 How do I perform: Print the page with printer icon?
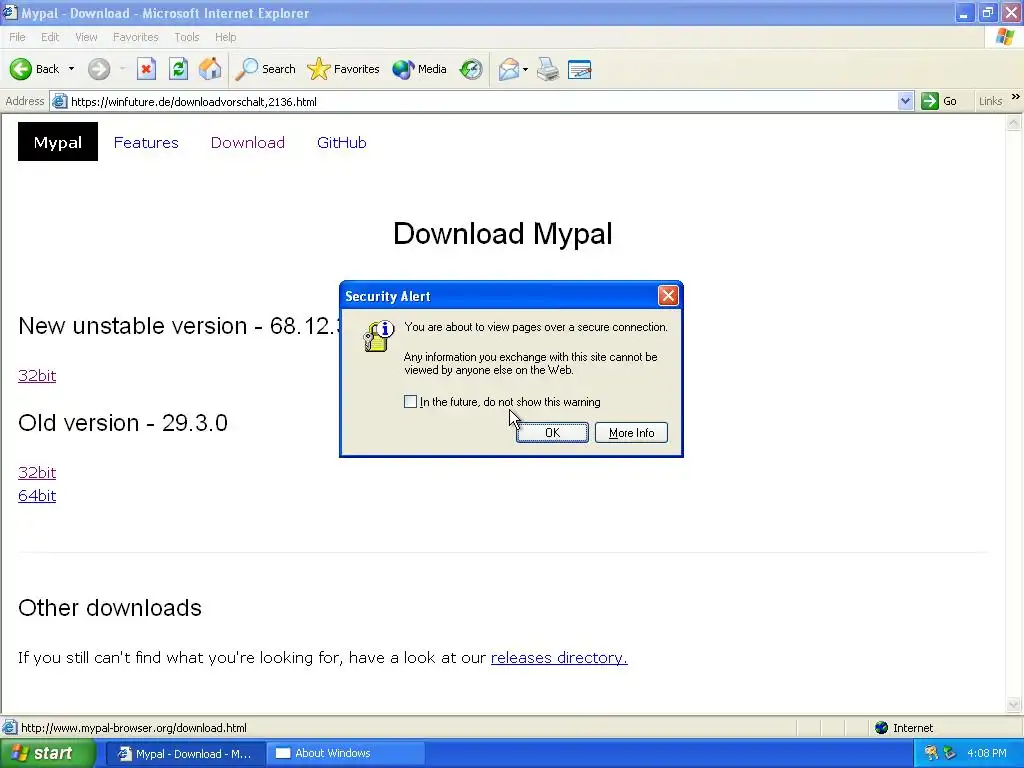pos(548,69)
